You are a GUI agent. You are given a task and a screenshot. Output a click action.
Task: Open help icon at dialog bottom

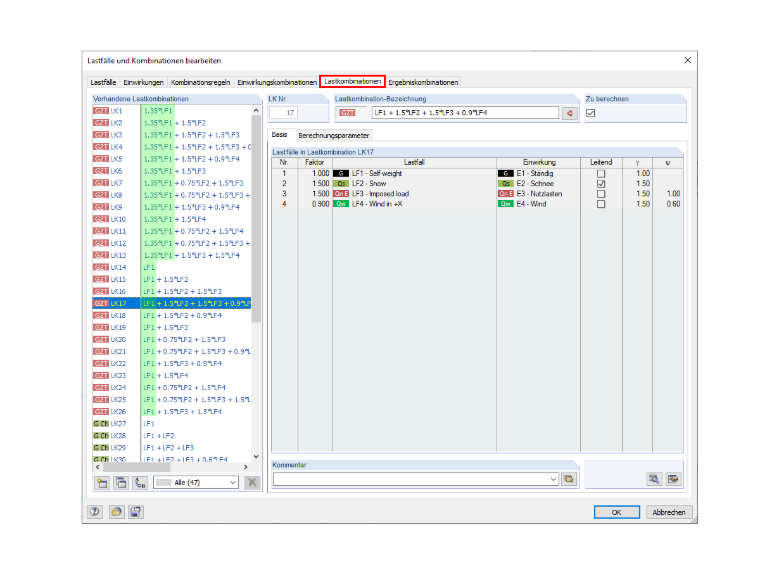(x=95, y=512)
